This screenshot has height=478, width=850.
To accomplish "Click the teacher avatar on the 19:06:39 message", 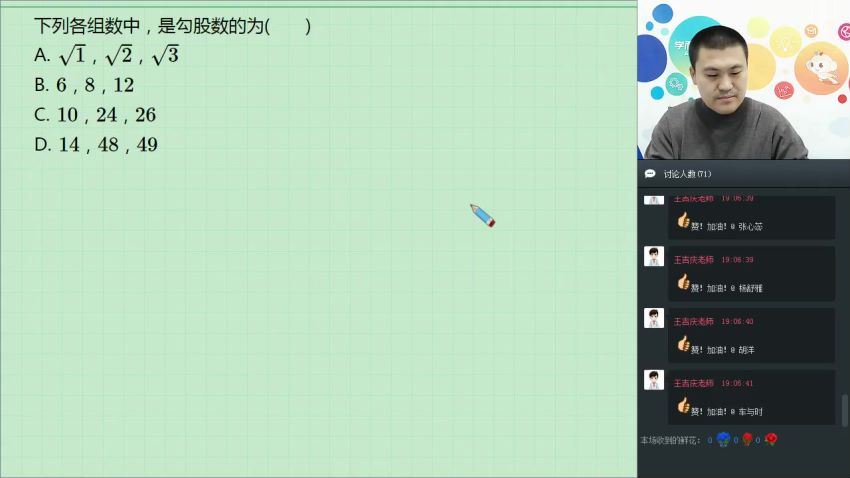I will [x=654, y=256].
